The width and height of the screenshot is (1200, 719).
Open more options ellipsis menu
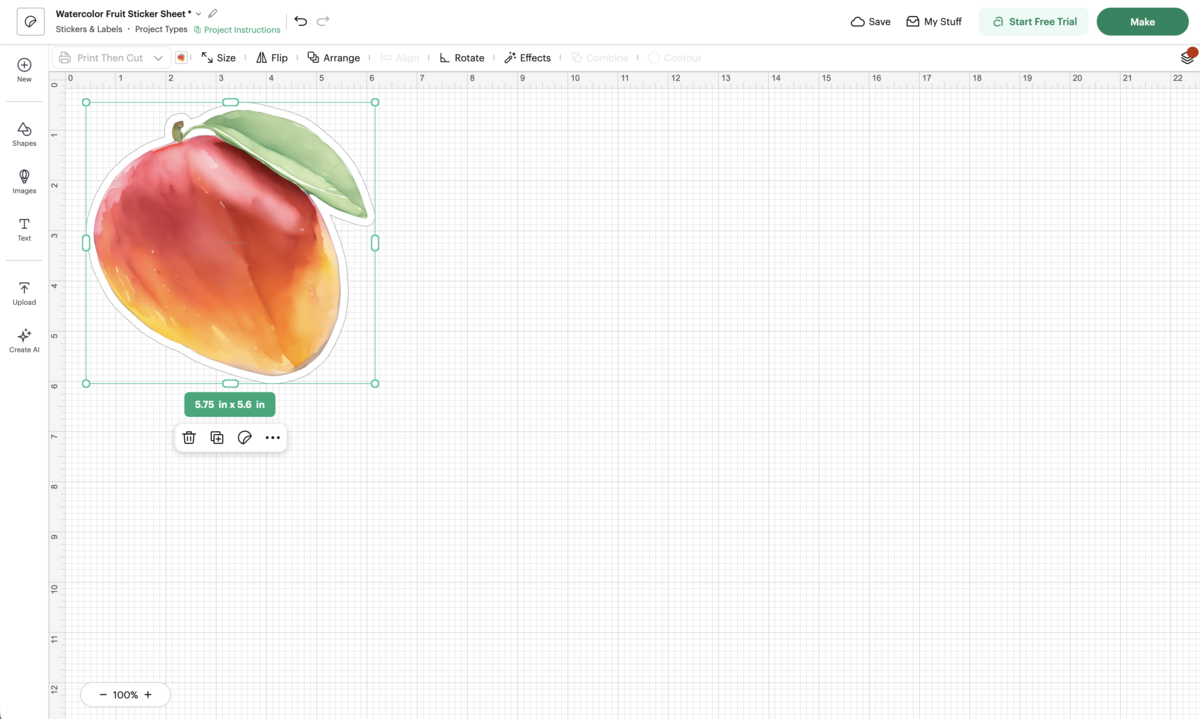(x=273, y=438)
